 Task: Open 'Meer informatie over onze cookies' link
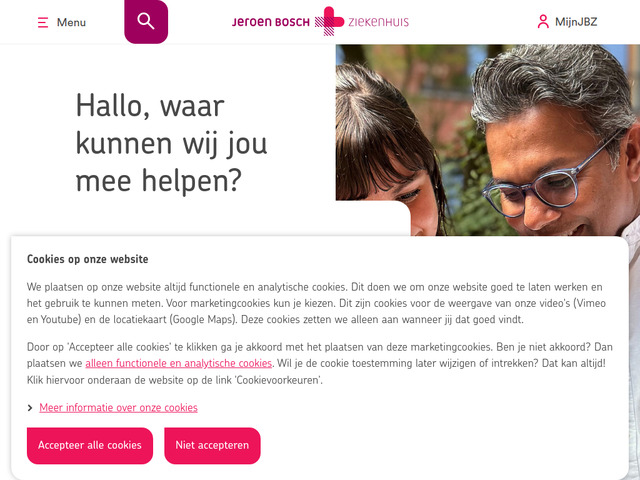[x=118, y=408]
